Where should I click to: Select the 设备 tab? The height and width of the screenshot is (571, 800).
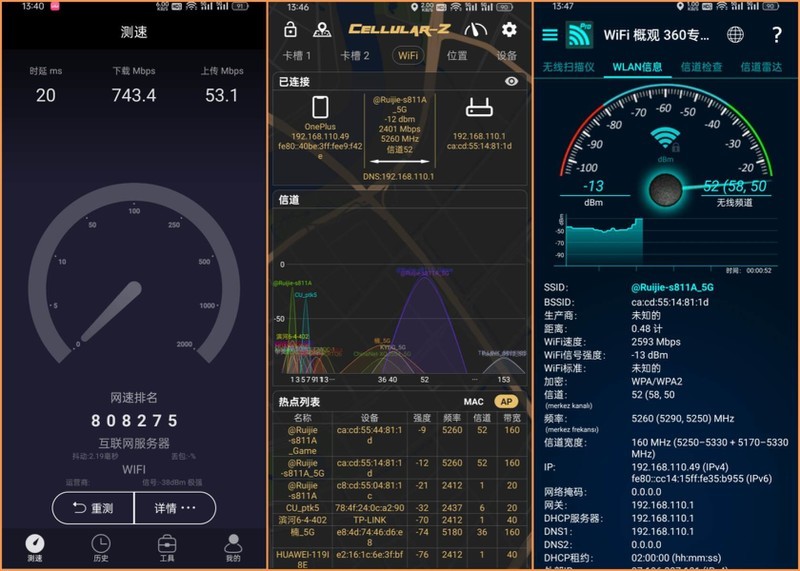507,56
